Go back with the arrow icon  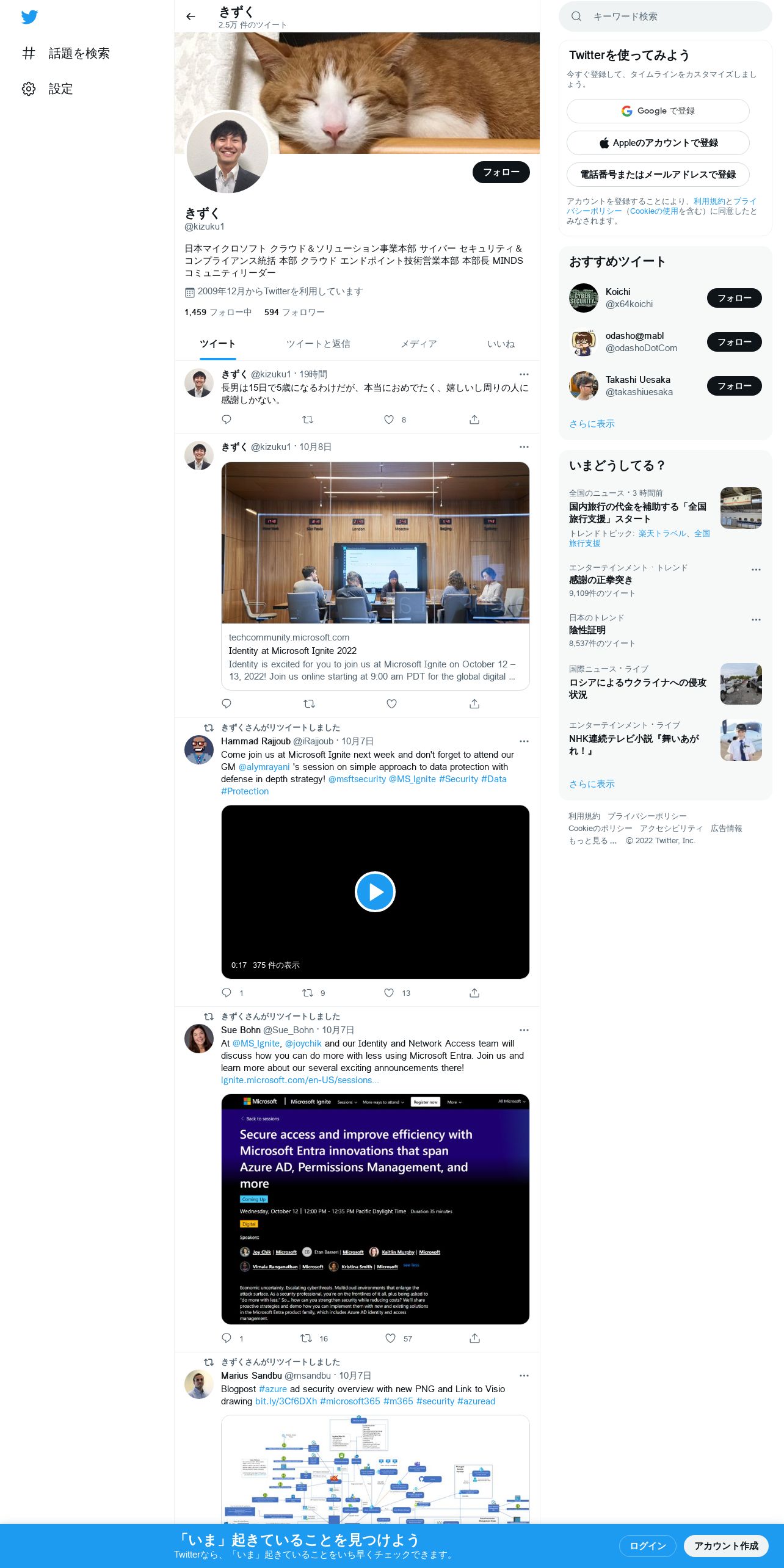191,16
